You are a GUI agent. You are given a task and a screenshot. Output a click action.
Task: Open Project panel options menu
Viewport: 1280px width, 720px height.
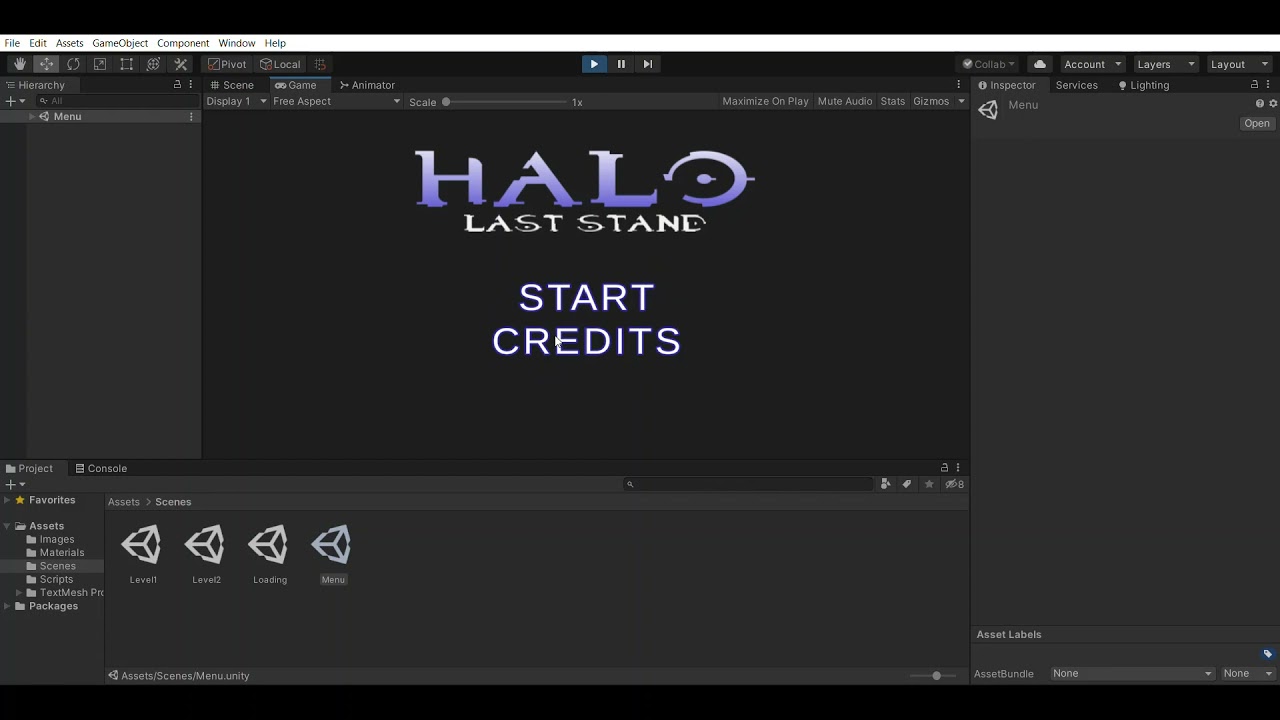pyautogui.click(x=958, y=468)
